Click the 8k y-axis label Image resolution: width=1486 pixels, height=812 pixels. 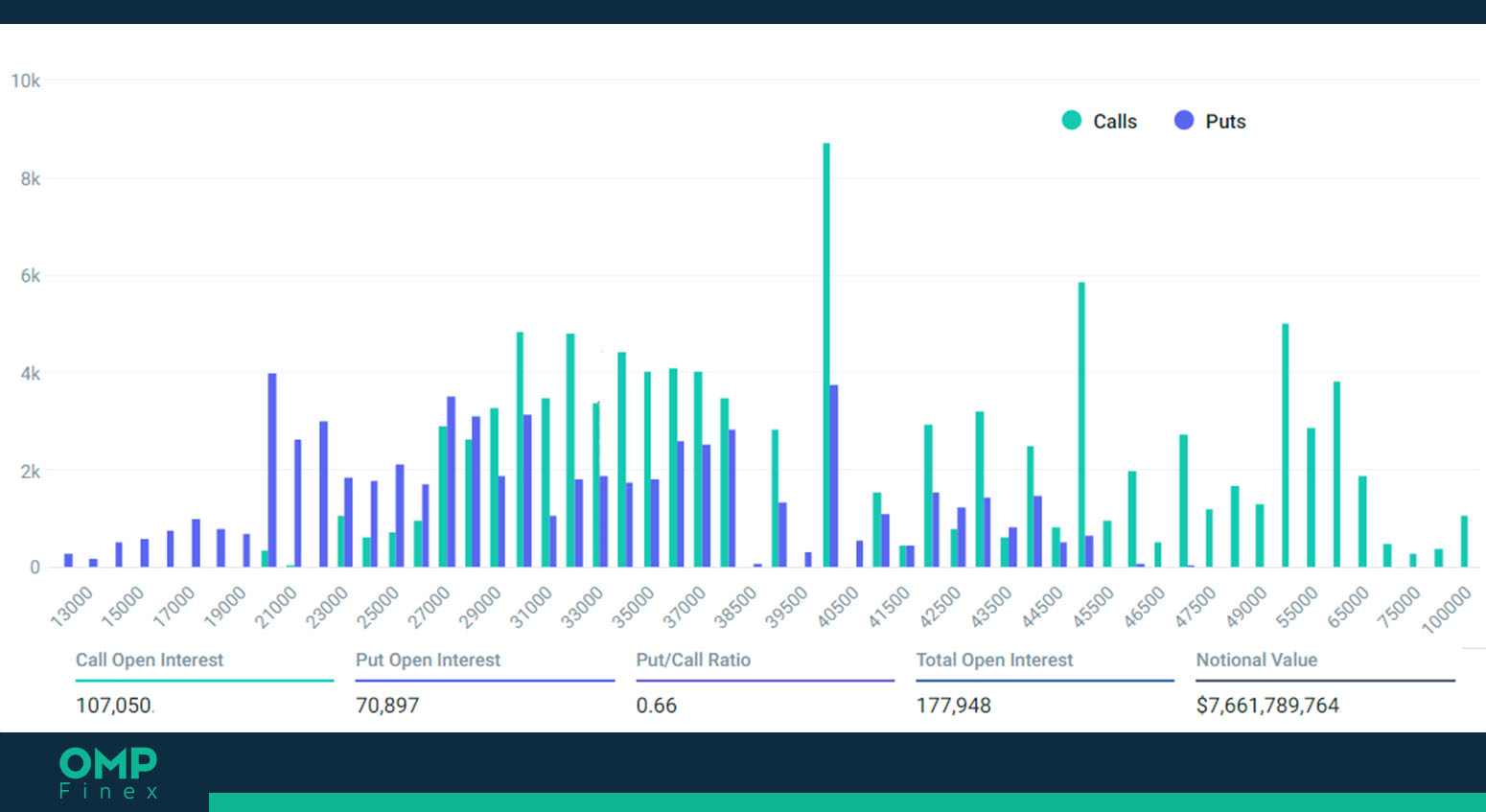tap(31, 179)
